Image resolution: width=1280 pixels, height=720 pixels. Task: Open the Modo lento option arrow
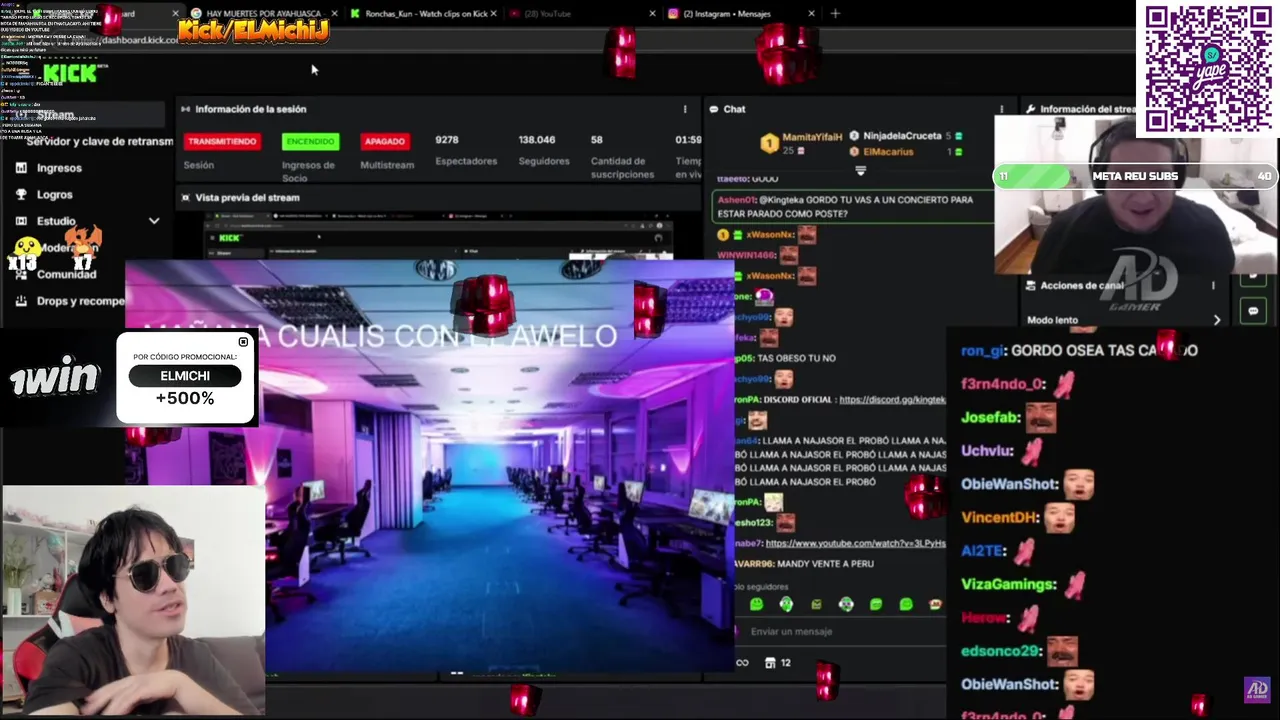click(1217, 320)
